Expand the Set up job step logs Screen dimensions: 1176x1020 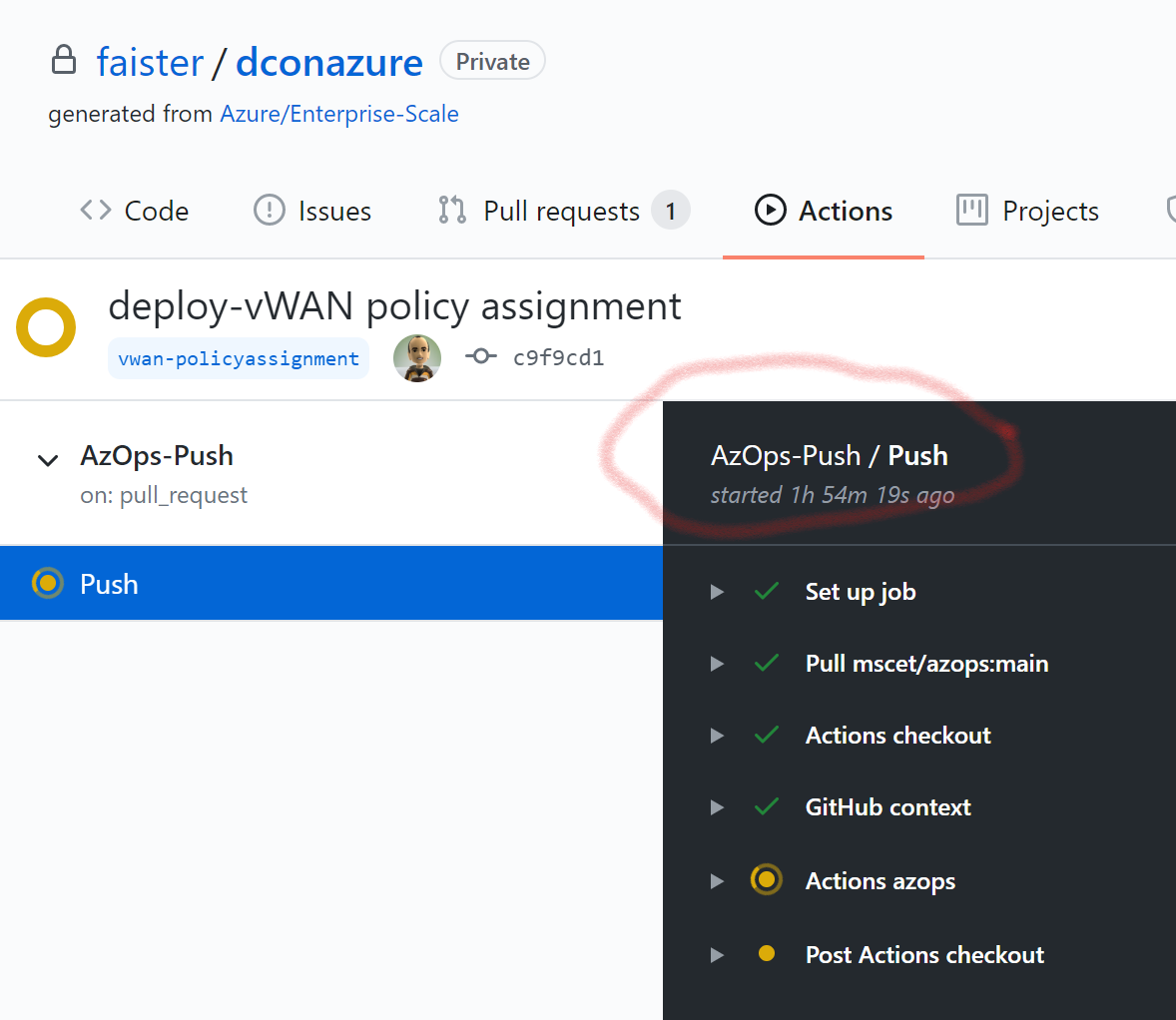[x=717, y=591]
